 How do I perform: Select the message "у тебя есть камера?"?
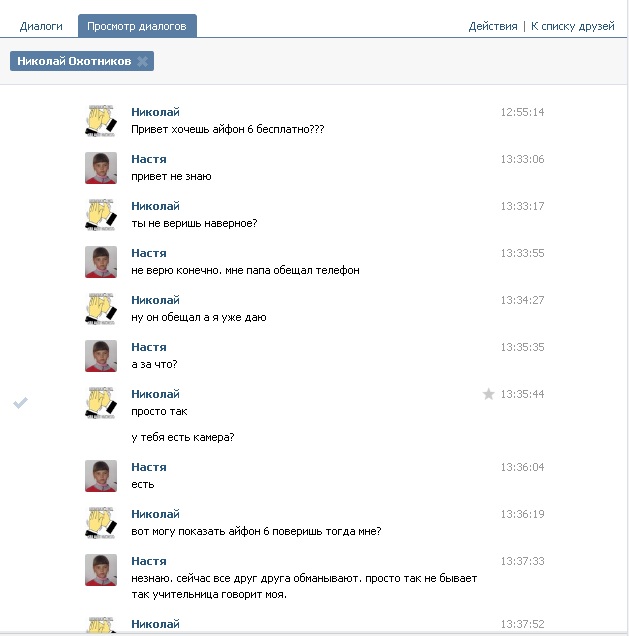click(182, 437)
